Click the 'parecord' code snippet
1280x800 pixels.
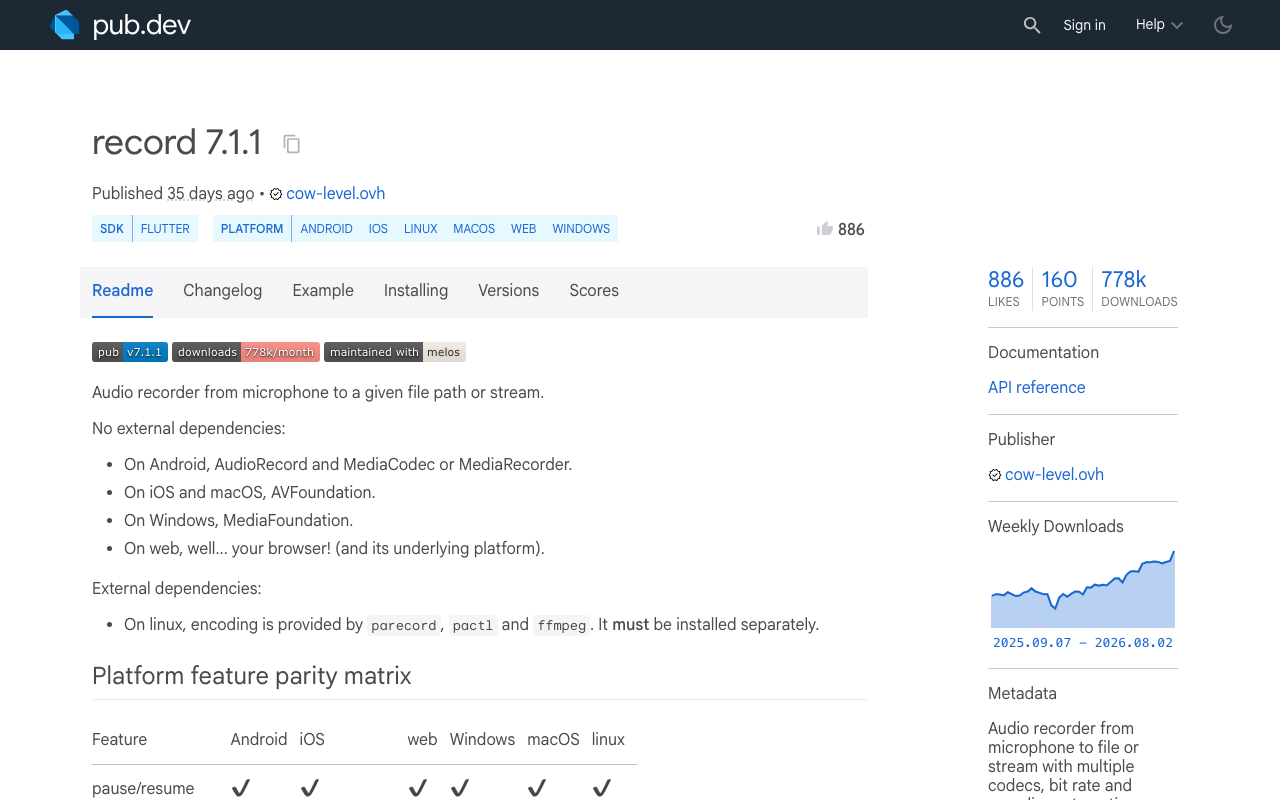point(404,625)
